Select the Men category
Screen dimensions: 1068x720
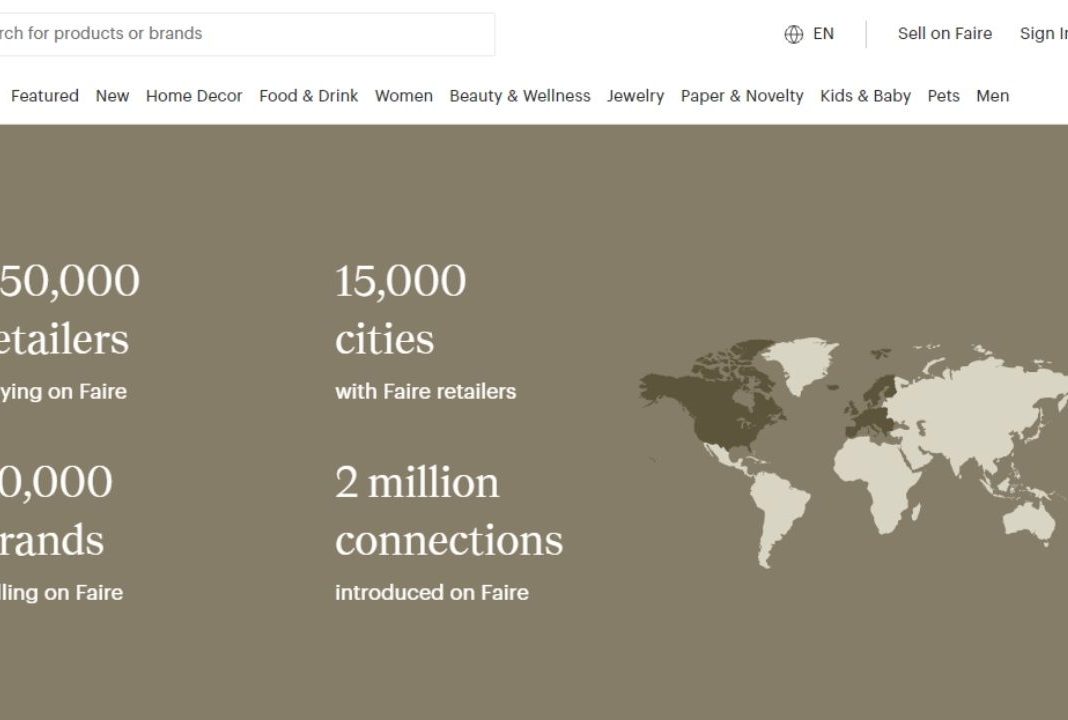pos(992,96)
